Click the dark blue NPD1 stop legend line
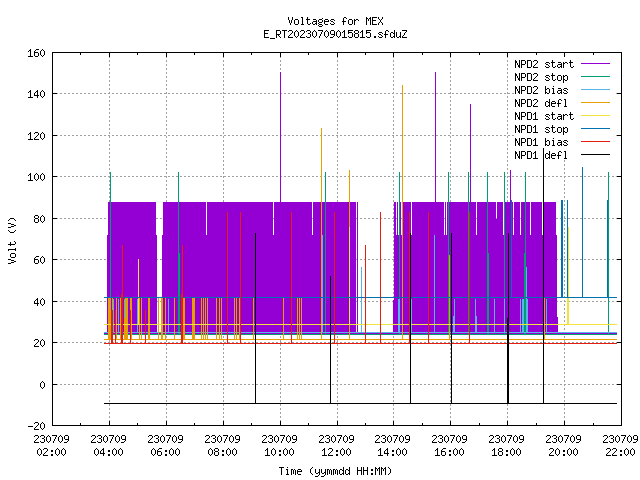This screenshot has width=640, height=480. [x=595, y=129]
